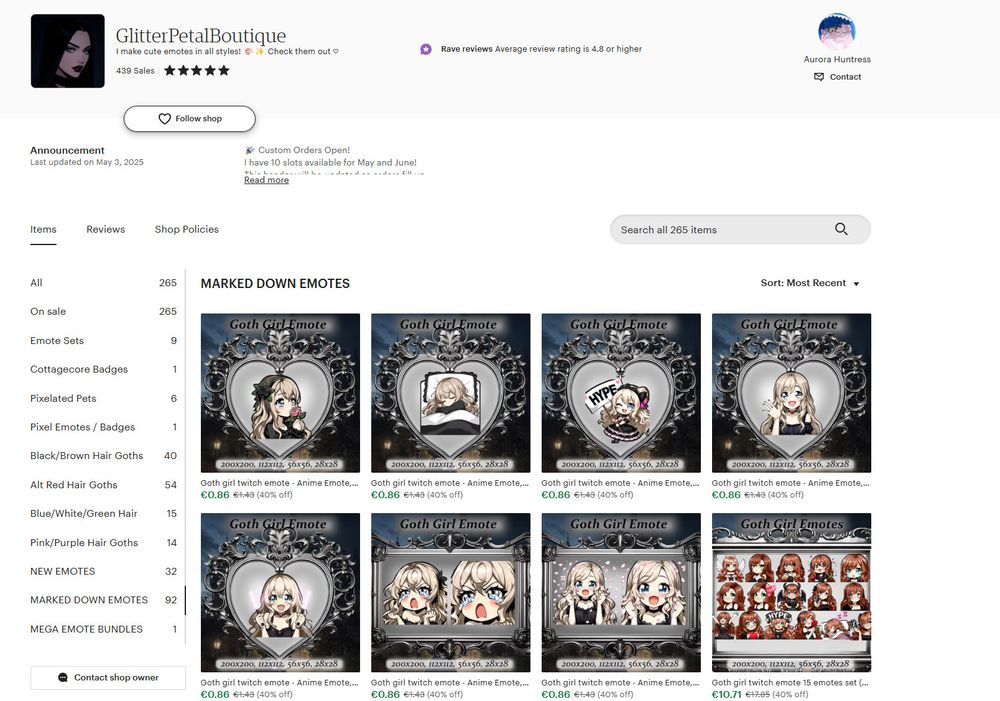Viewport: 1000px width, 701px height.
Task: Select the Pixelated Pets category
Action: tap(103, 398)
